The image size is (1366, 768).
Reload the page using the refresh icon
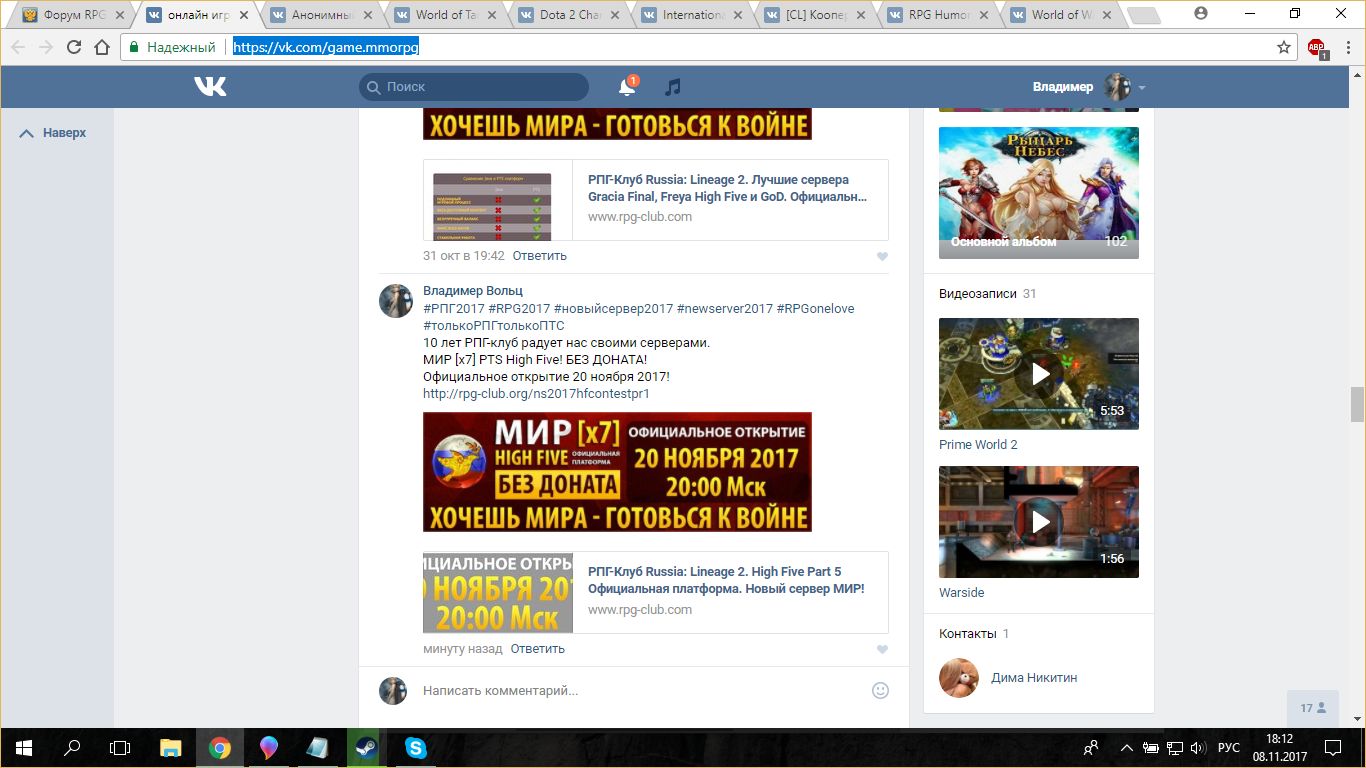click(74, 47)
